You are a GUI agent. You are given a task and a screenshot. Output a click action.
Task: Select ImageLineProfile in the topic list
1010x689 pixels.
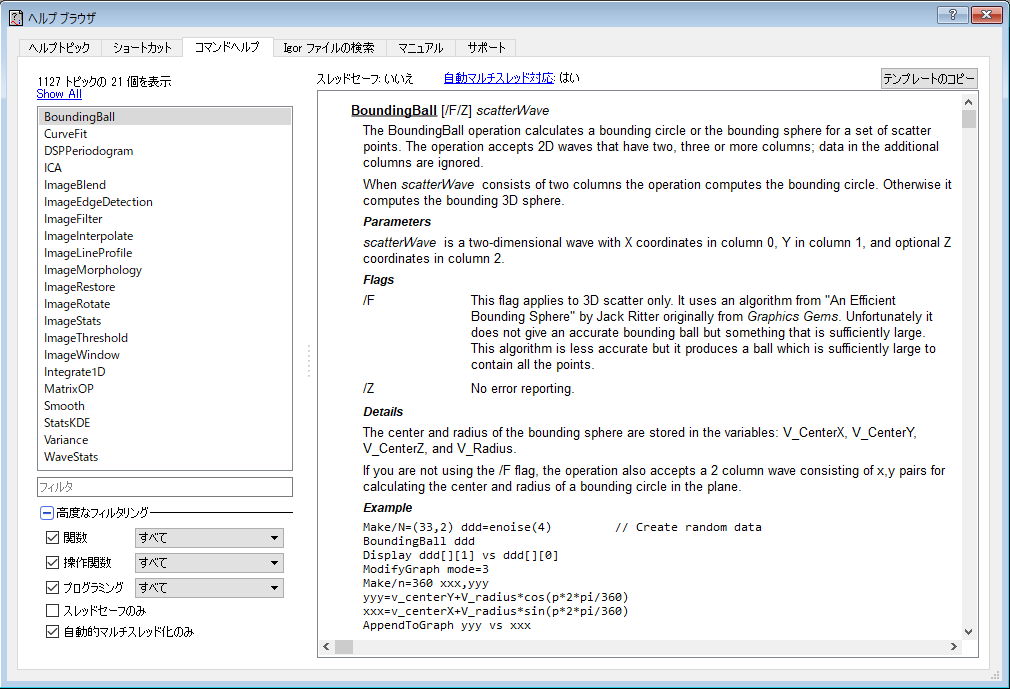coord(165,253)
